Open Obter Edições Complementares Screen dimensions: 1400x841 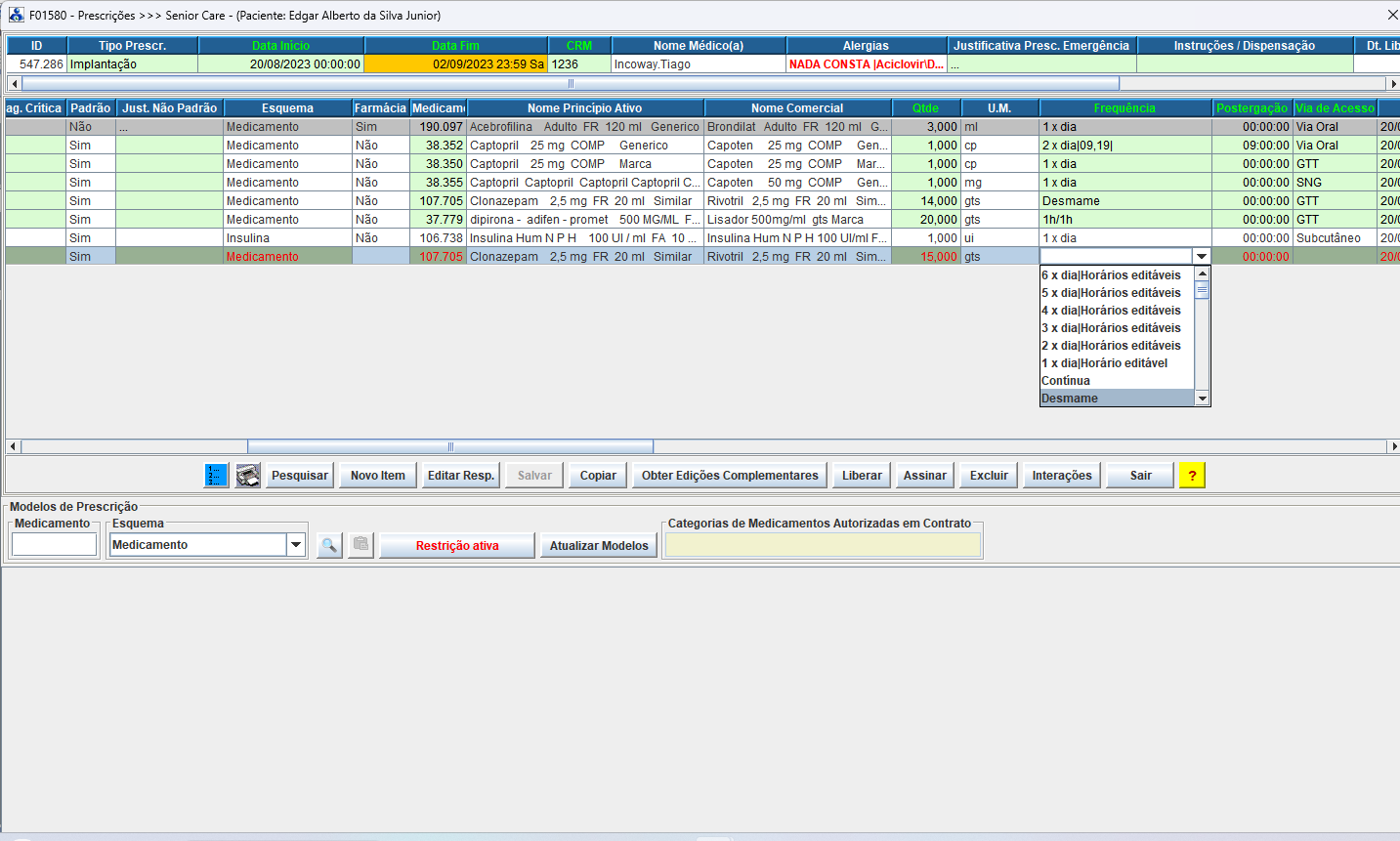(730, 476)
